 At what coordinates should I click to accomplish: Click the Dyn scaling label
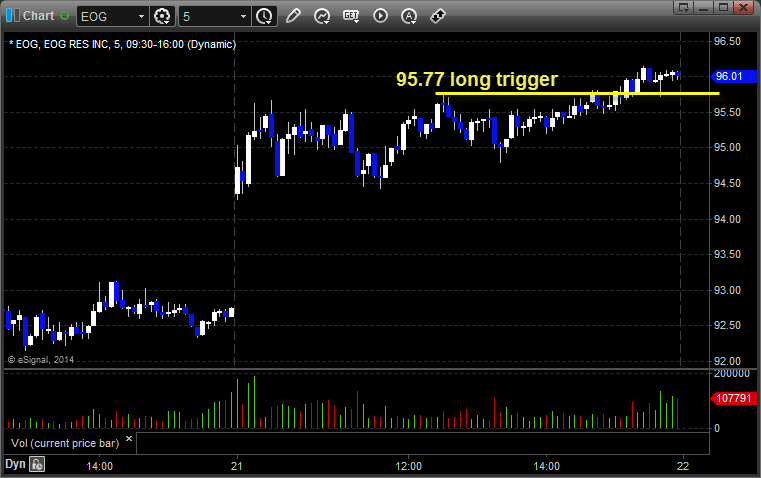[x=15, y=464]
